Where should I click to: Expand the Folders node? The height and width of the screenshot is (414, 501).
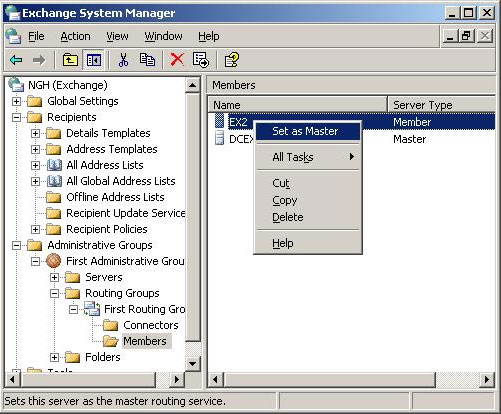(x=54, y=357)
